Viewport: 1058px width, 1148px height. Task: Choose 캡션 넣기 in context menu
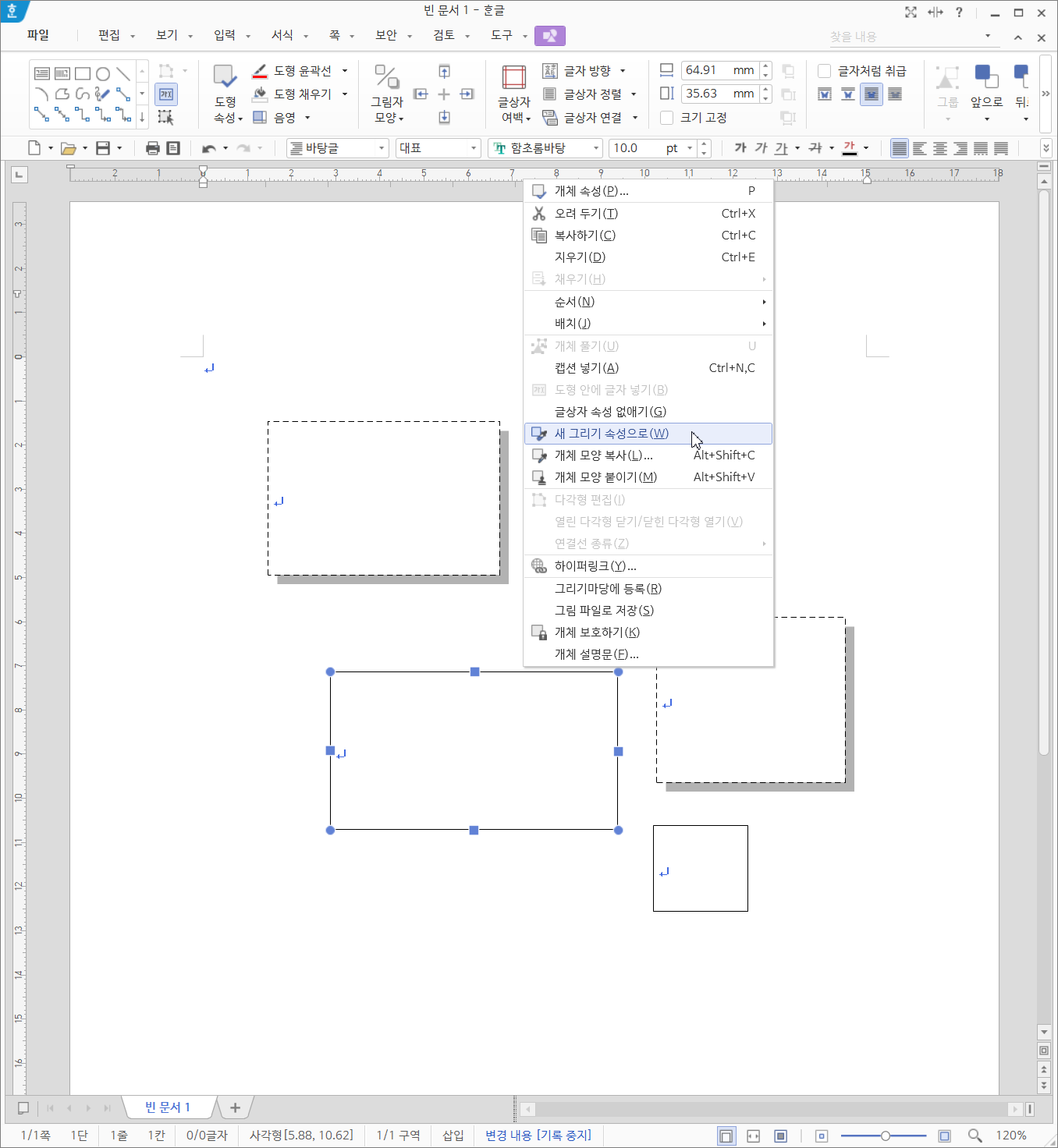648,368
